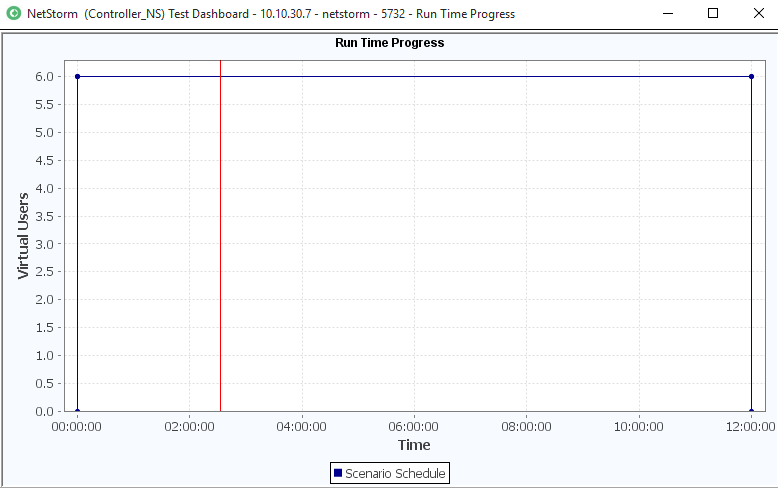Click the 10:00:00 time axis tick label

coord(639,427)
